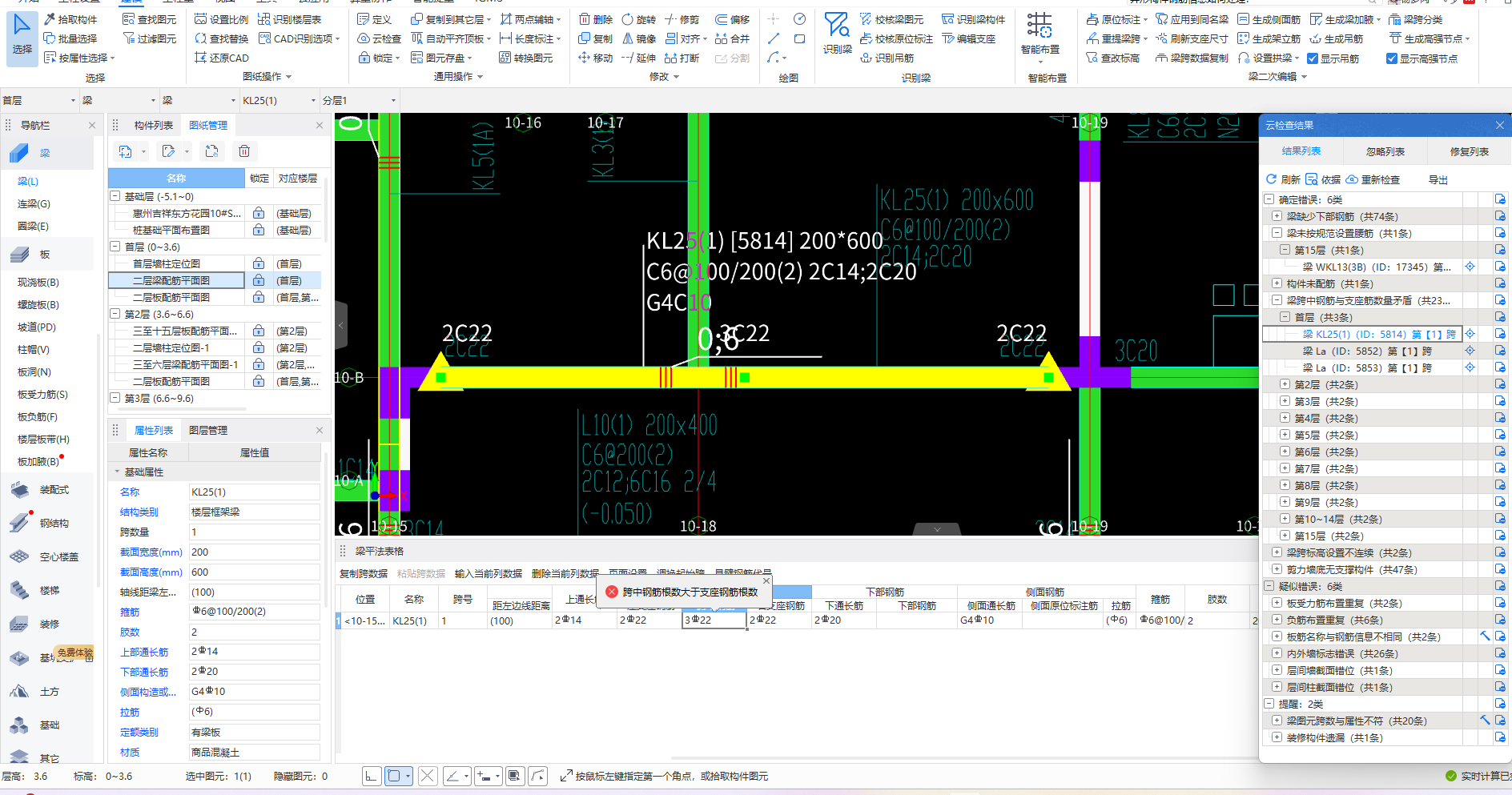Click 校核梁图元 check beam elements
This screenshot has width=1512, height=795.
pos(891,19)
